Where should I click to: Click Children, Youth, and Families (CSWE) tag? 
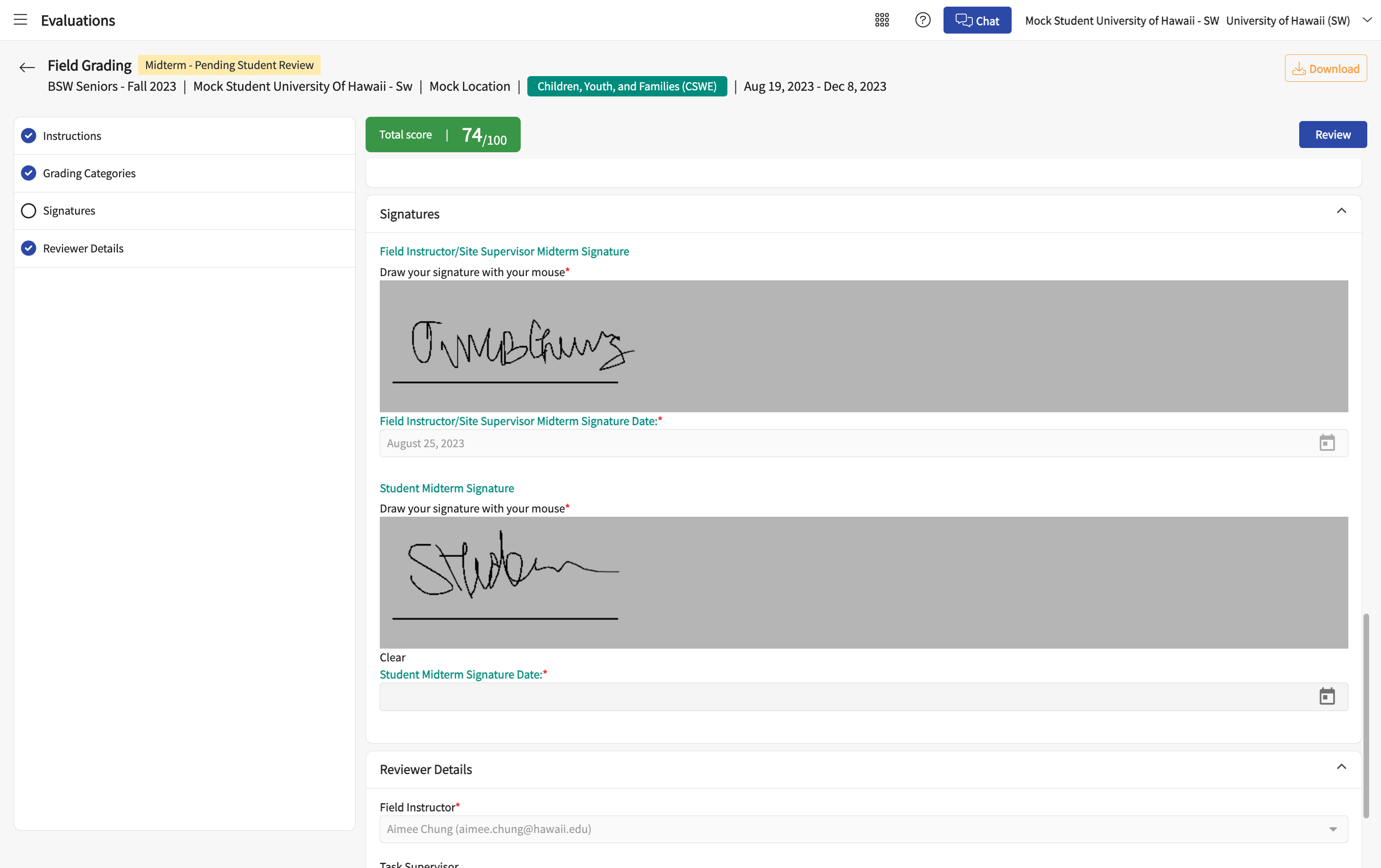click(627, 87)
